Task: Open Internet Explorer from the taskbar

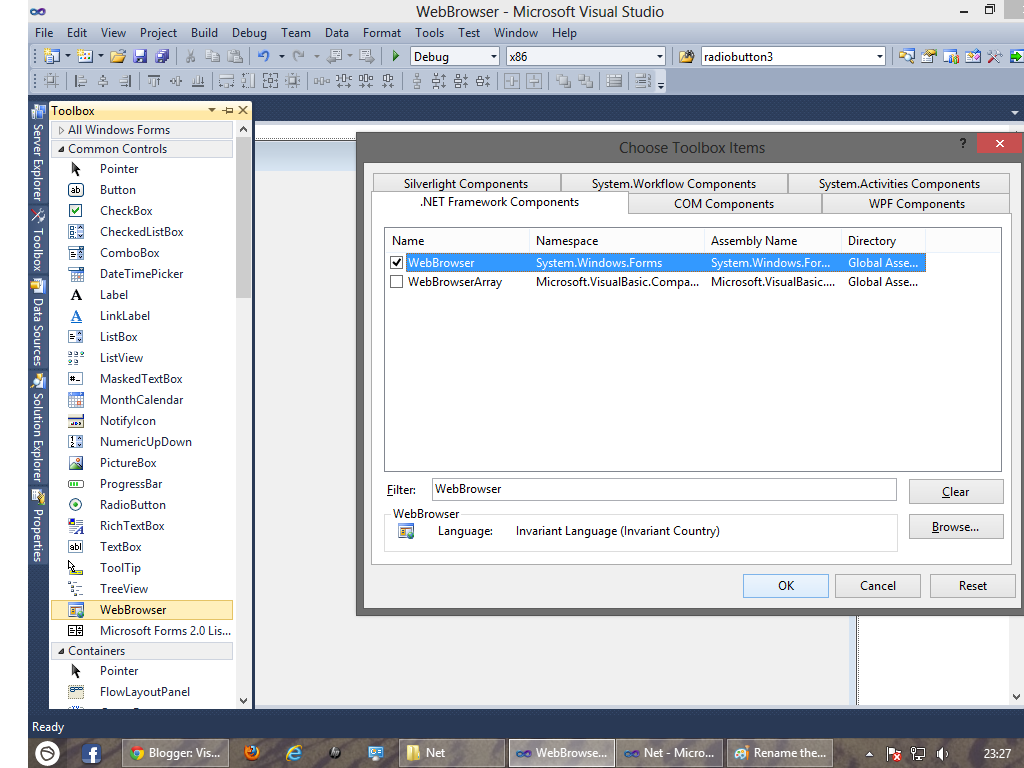Action: click(295, 752)
